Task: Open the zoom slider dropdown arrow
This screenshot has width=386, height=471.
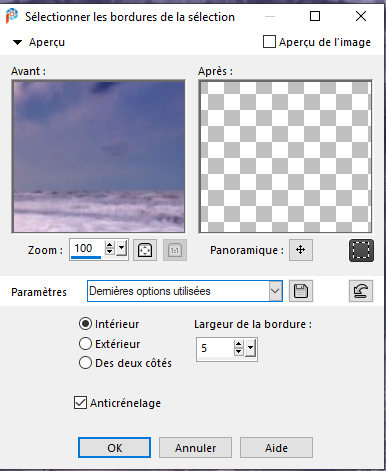Action: [x=122, y=248]
